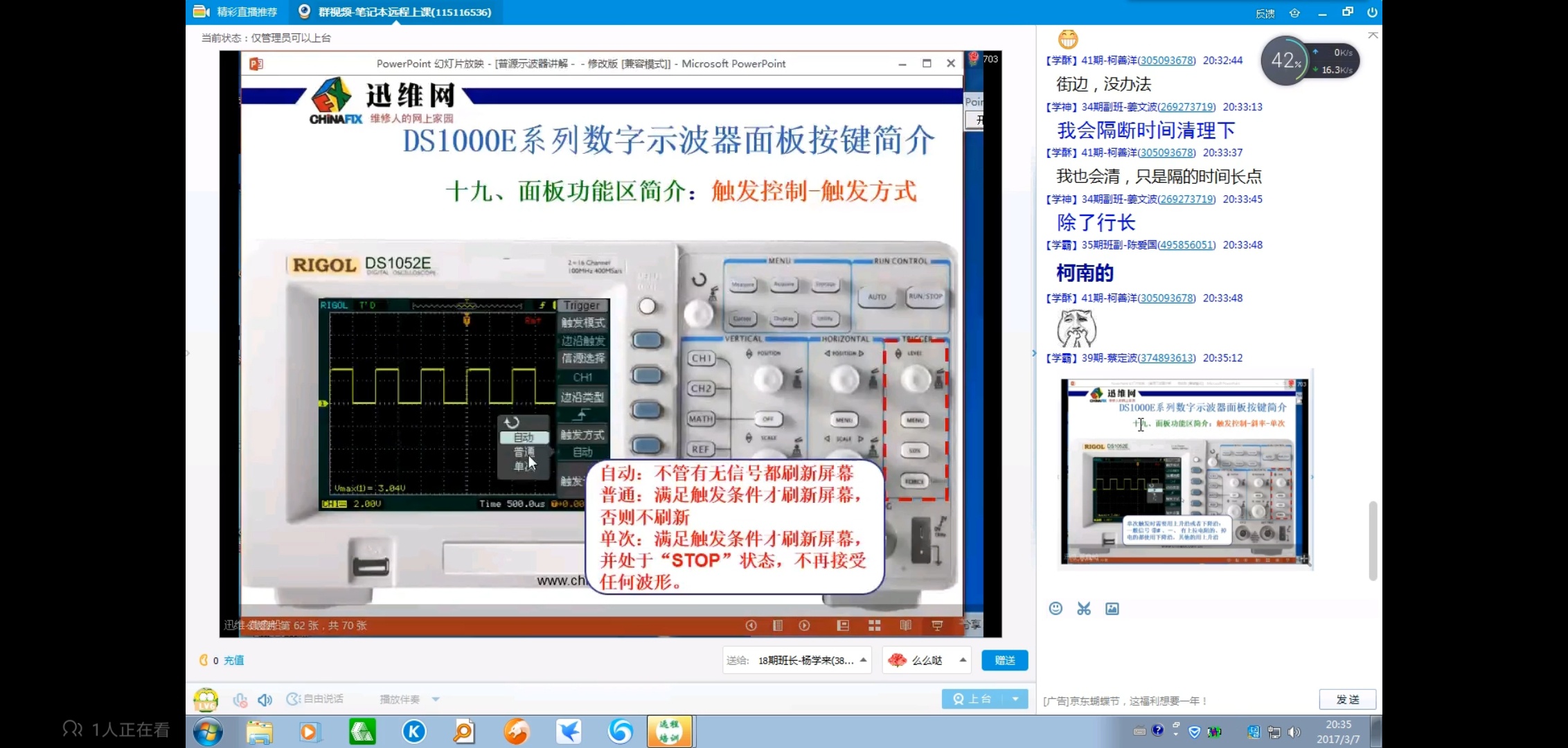This screenshot has width=1568, height=748.
Task: Open the gift recipient dropdown
Action: pos(863,660)
